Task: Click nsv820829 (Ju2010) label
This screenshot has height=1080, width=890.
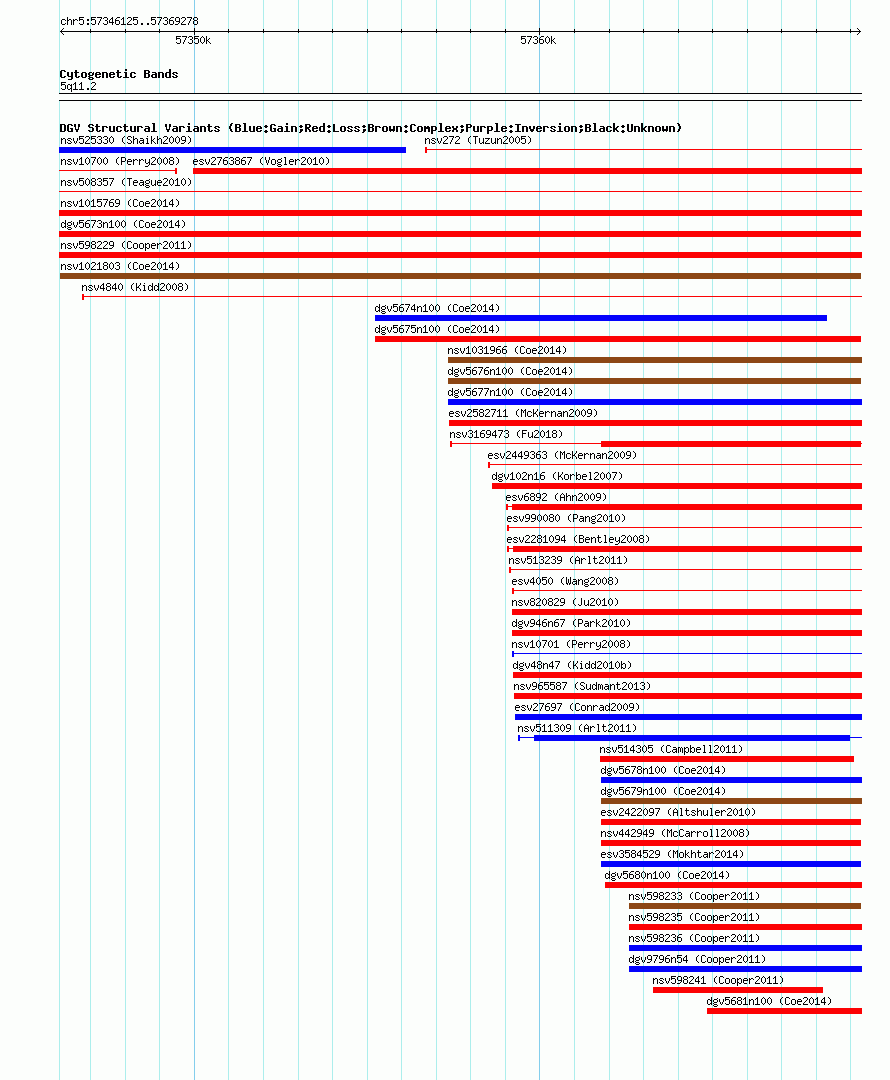Action: pos(565,603)
